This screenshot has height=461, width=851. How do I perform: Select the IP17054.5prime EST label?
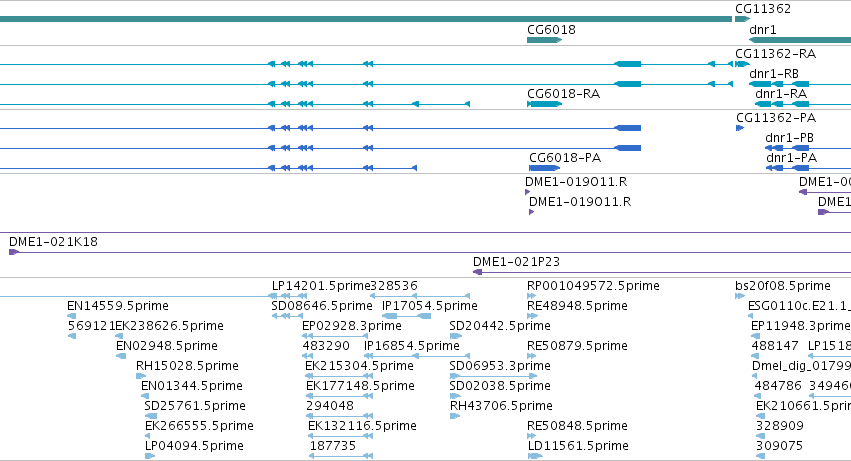coord(429,306)
